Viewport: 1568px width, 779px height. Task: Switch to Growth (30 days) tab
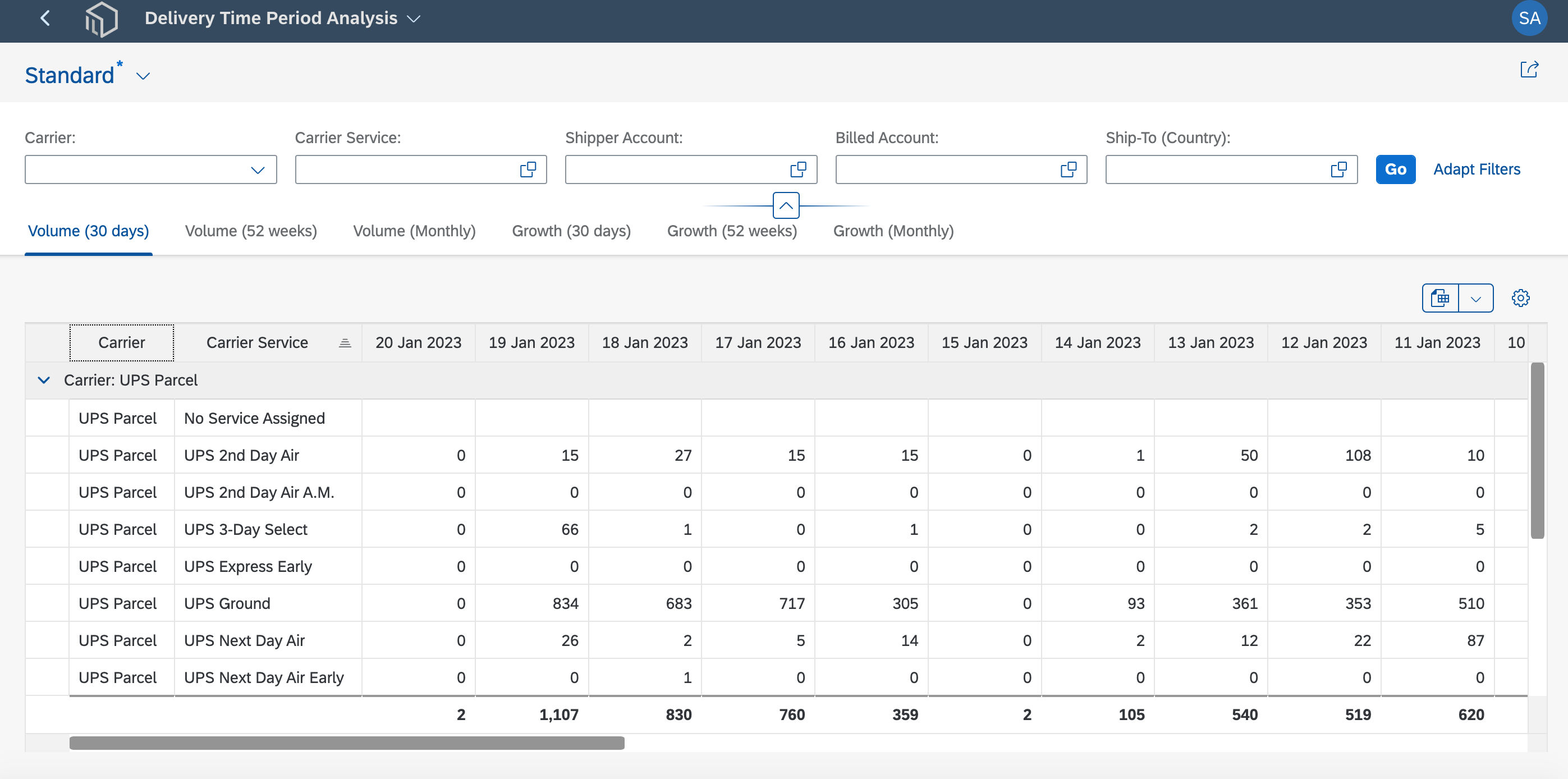click(x=571, y=231)
